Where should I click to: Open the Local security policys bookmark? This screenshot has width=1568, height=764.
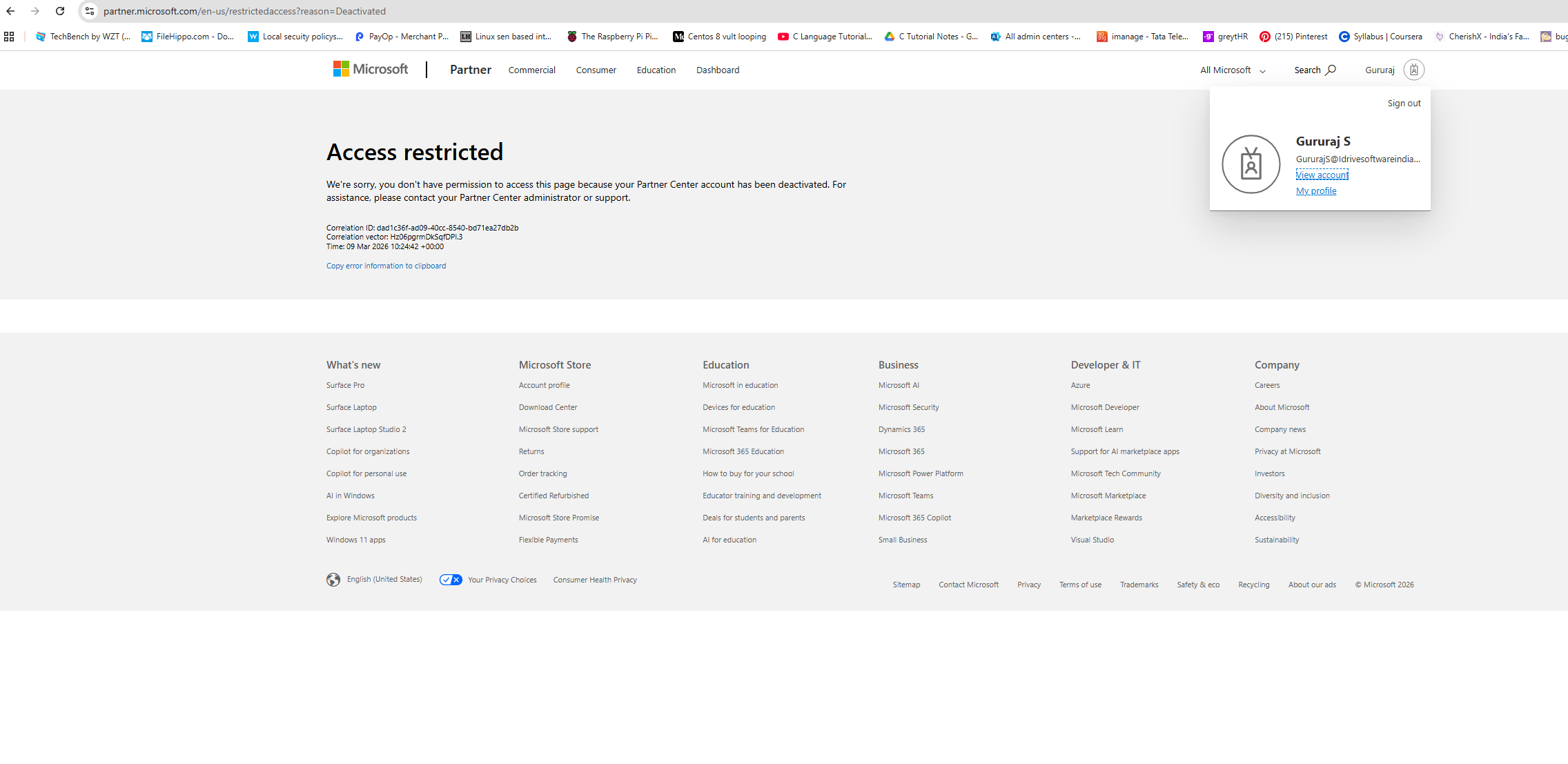pyautogui.click(x=295, y=37)
